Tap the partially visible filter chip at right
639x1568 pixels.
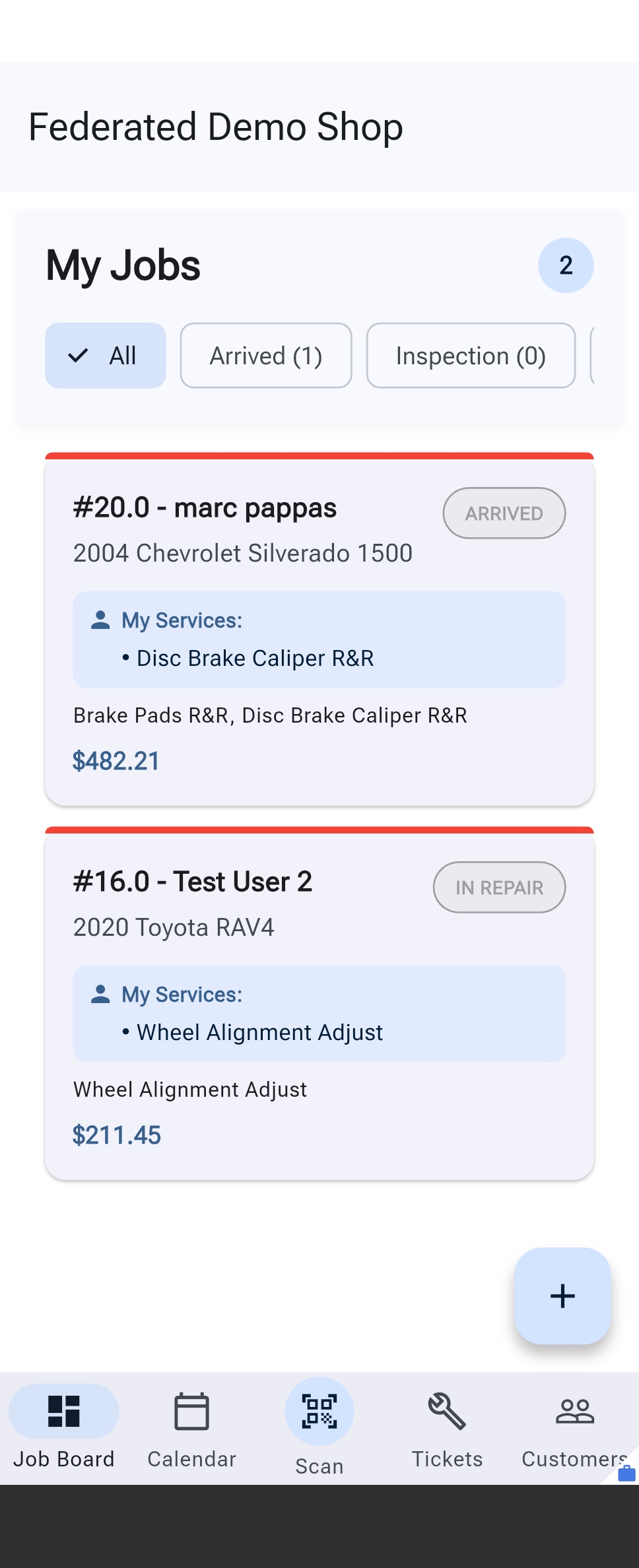[x=592, y=356]
